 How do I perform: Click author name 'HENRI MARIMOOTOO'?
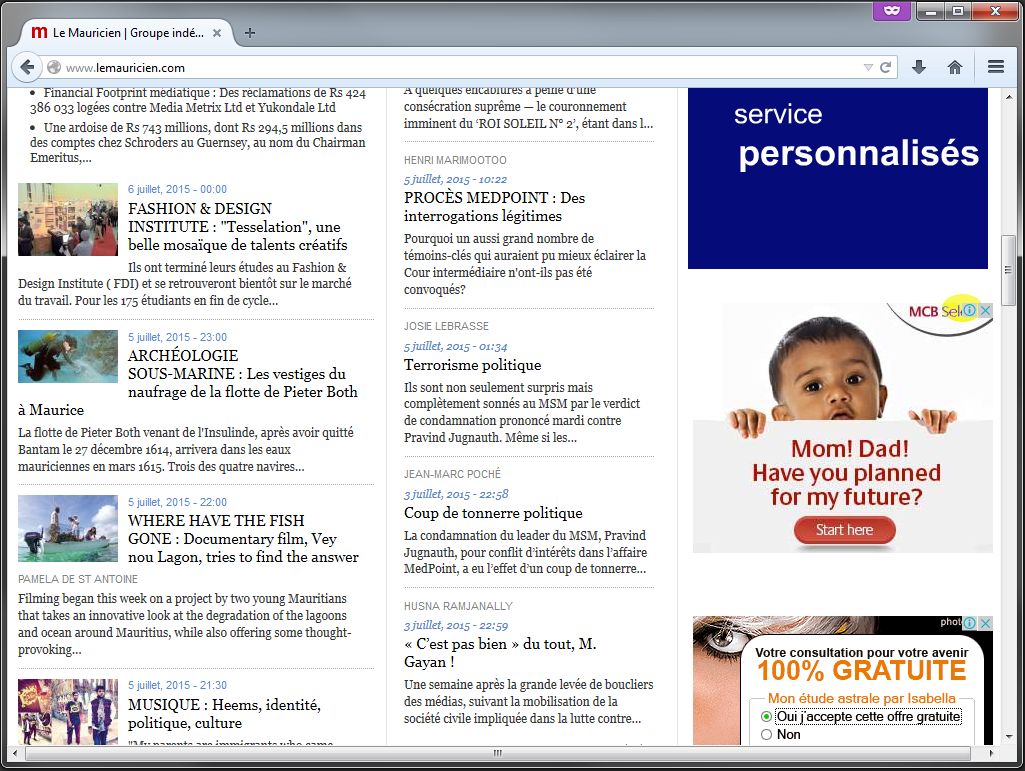tap(455, 160)
